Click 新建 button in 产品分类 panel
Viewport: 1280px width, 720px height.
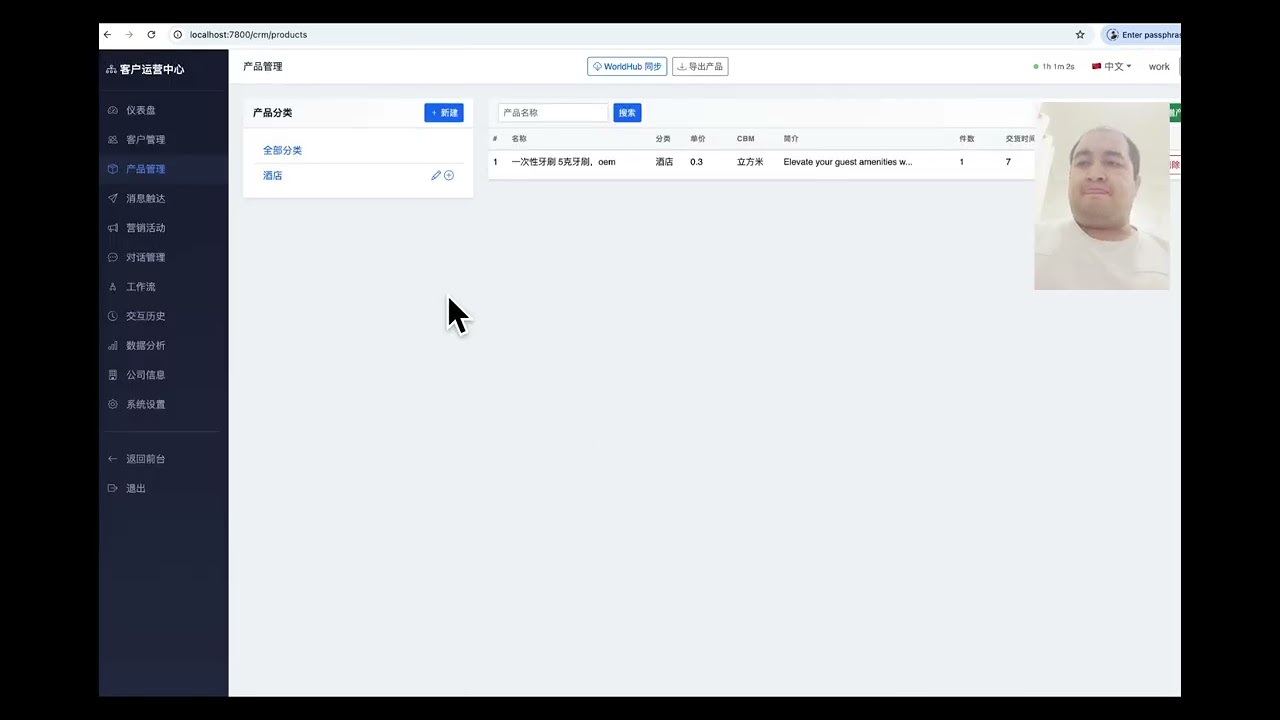(444, 113)
